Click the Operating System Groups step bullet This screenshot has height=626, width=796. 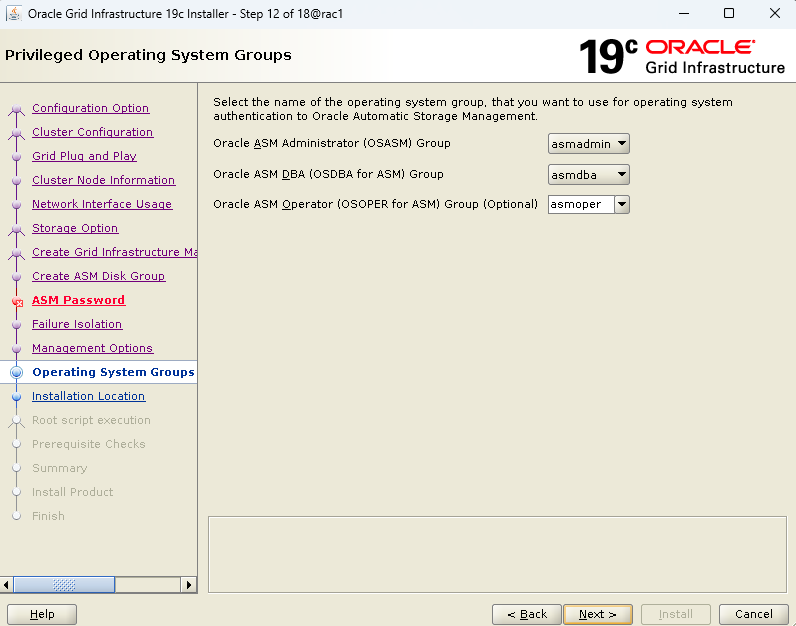pos(16,372)
